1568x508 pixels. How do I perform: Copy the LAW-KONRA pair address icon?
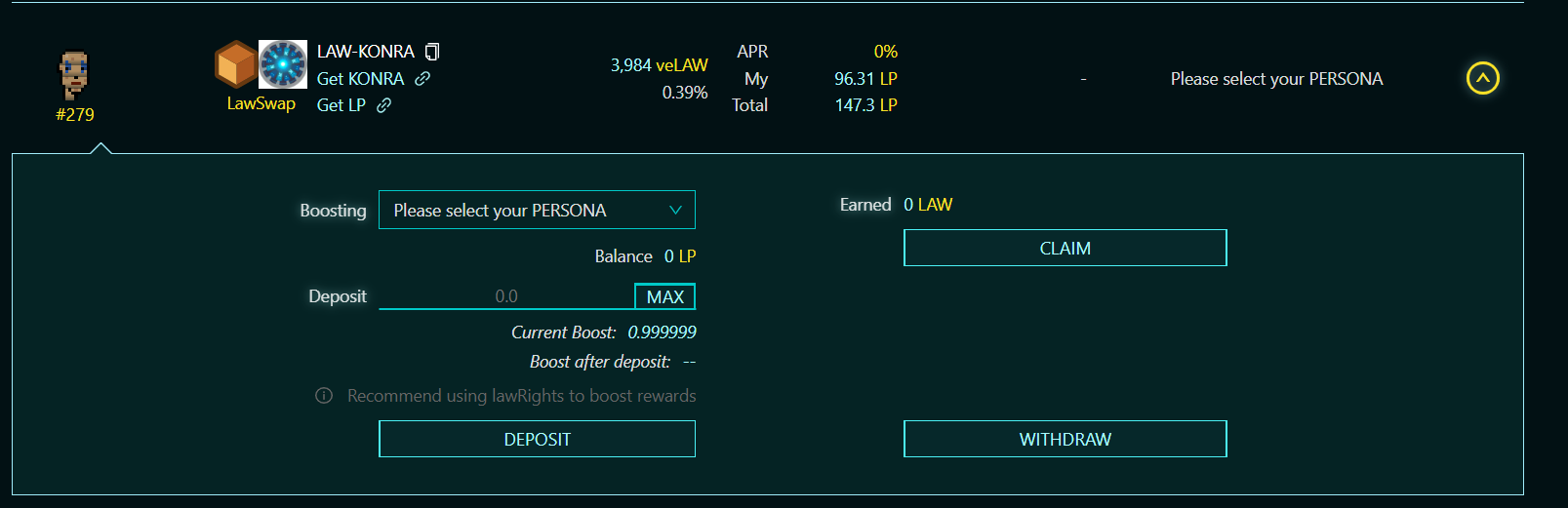[432, 52]
